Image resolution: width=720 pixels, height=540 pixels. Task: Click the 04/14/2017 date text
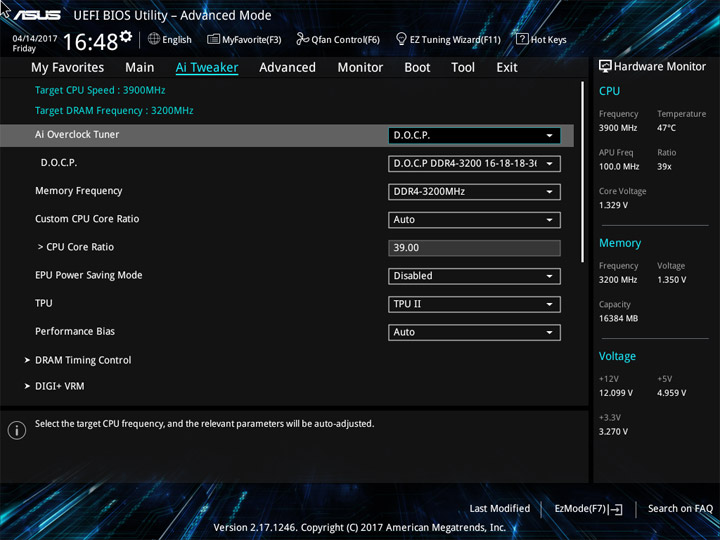[35, 39]
